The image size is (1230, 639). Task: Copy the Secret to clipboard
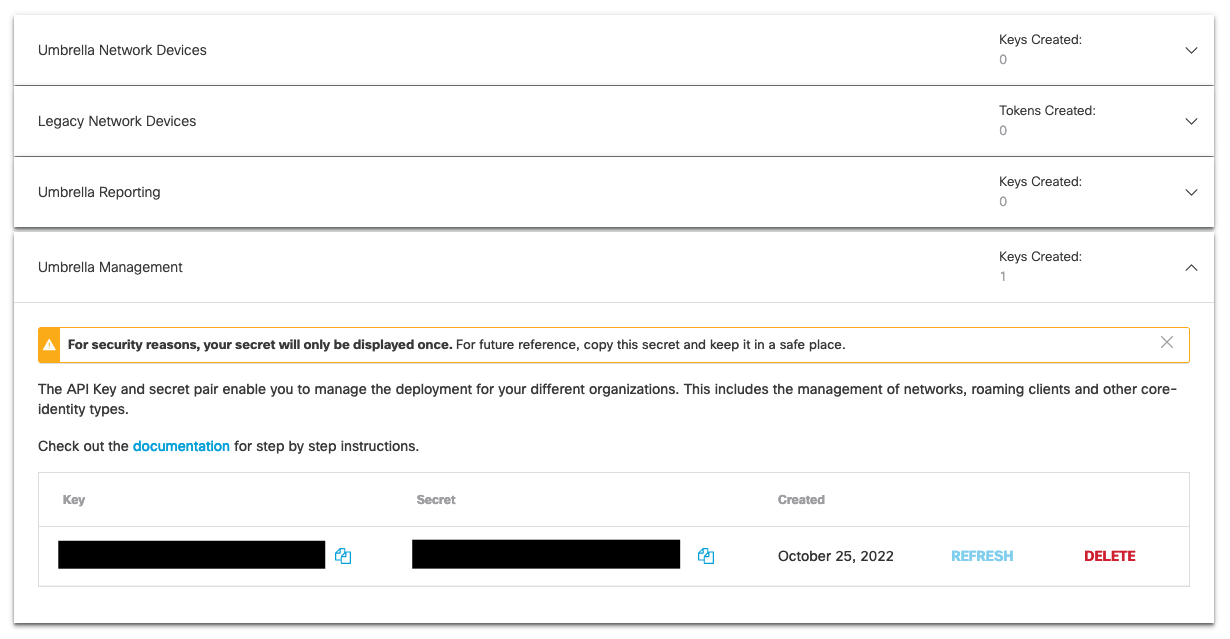click(x=706, y=556)
